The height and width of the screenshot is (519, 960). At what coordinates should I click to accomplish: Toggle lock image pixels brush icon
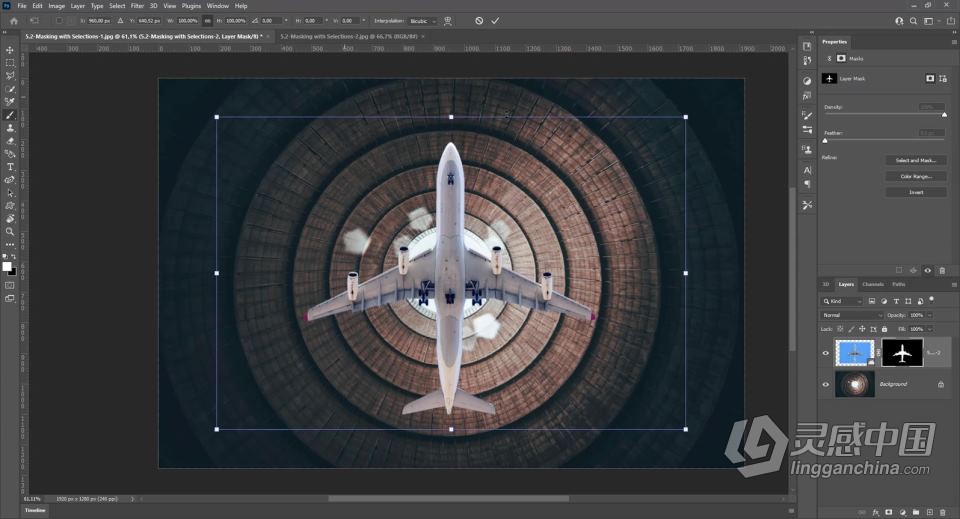(851, 329)
